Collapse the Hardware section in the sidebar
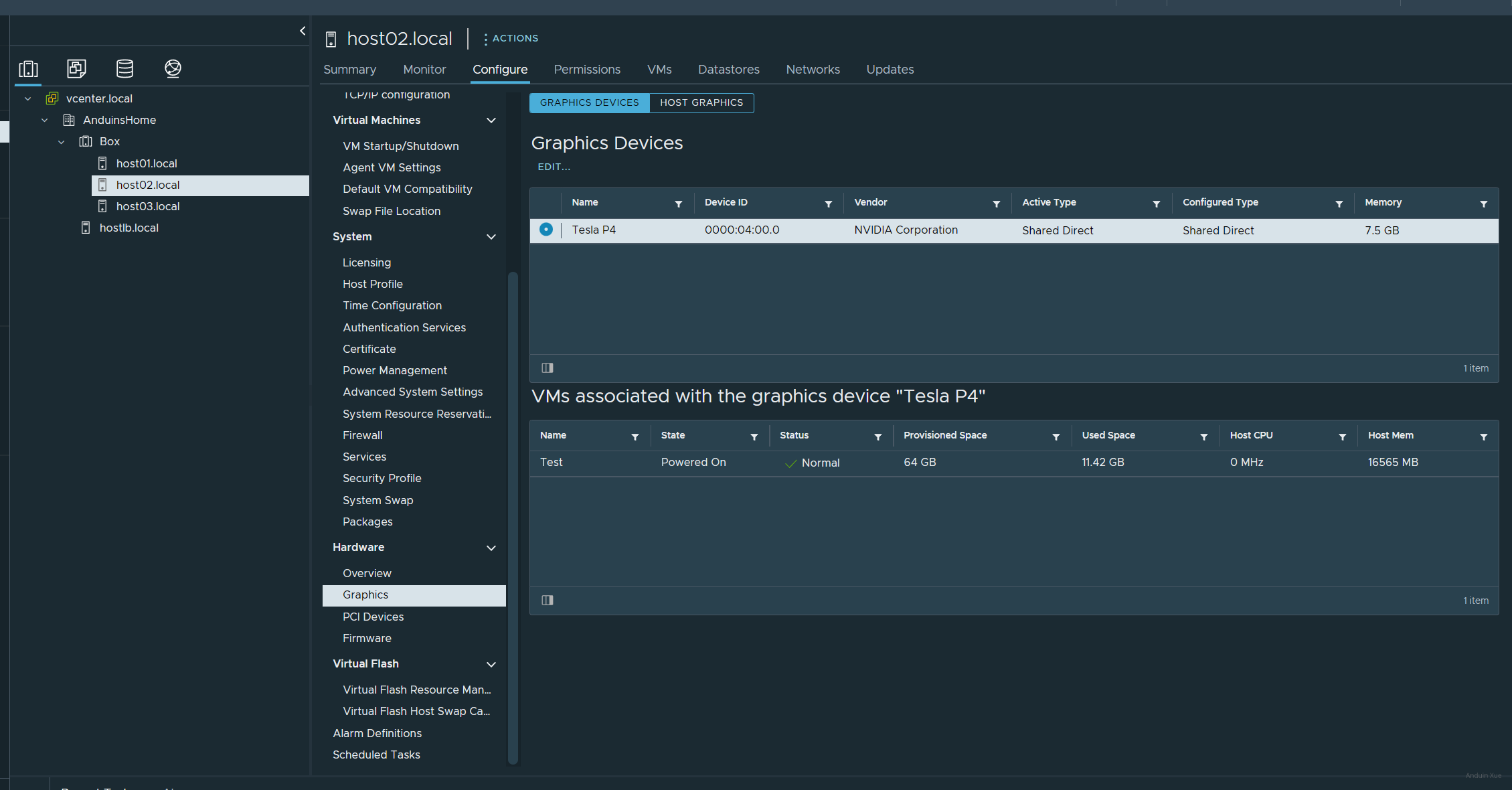This screenshot has width=1512, height=790. [491, 548]
